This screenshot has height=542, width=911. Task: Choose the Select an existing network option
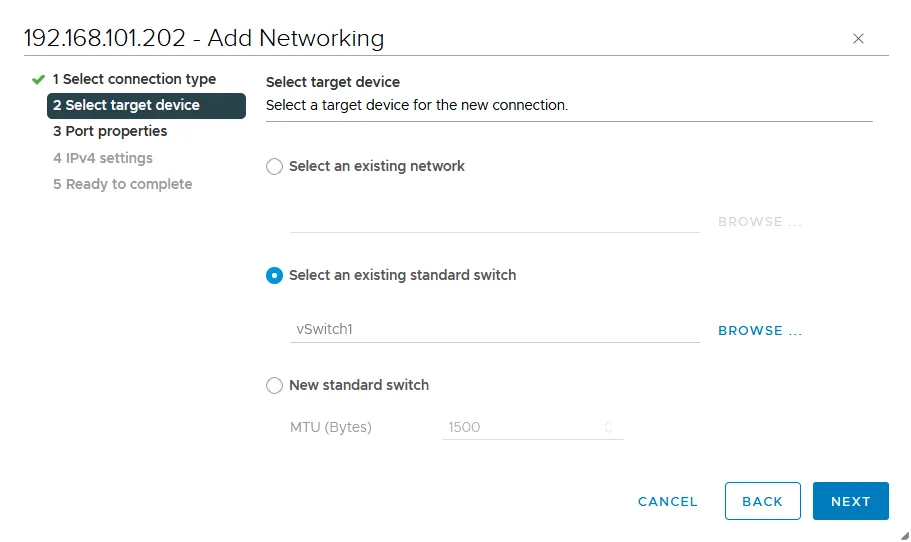(275, 167)
